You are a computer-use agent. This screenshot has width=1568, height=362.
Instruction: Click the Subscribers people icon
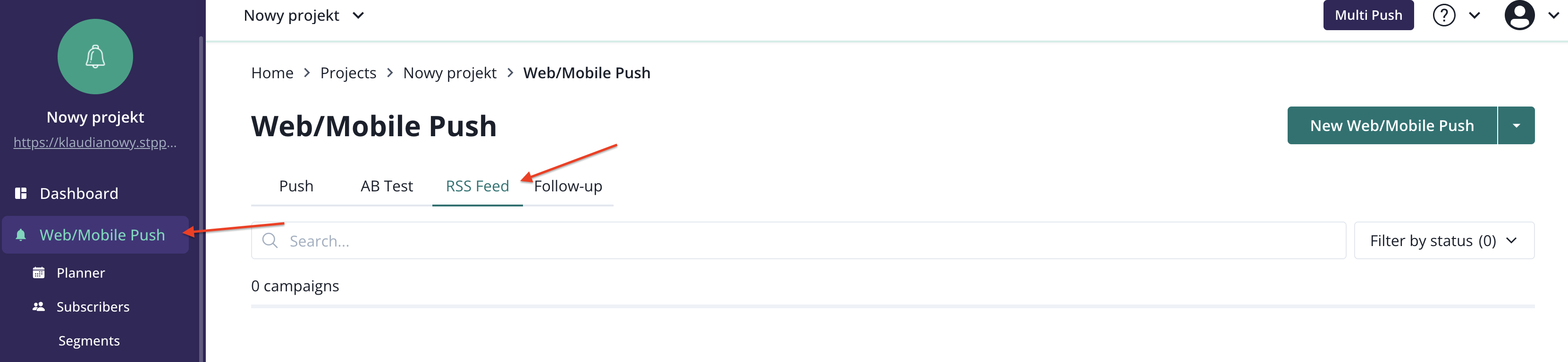38,307
